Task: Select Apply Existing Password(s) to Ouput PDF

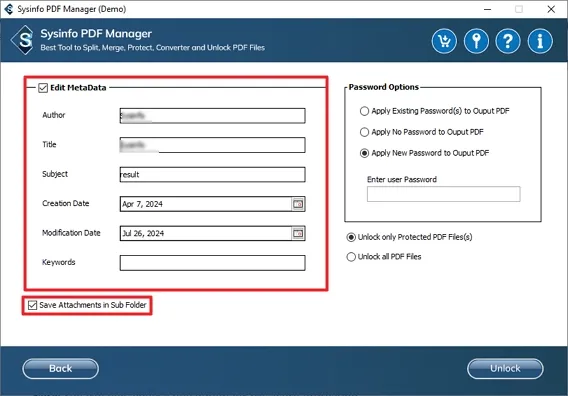Action: [364, 111]
